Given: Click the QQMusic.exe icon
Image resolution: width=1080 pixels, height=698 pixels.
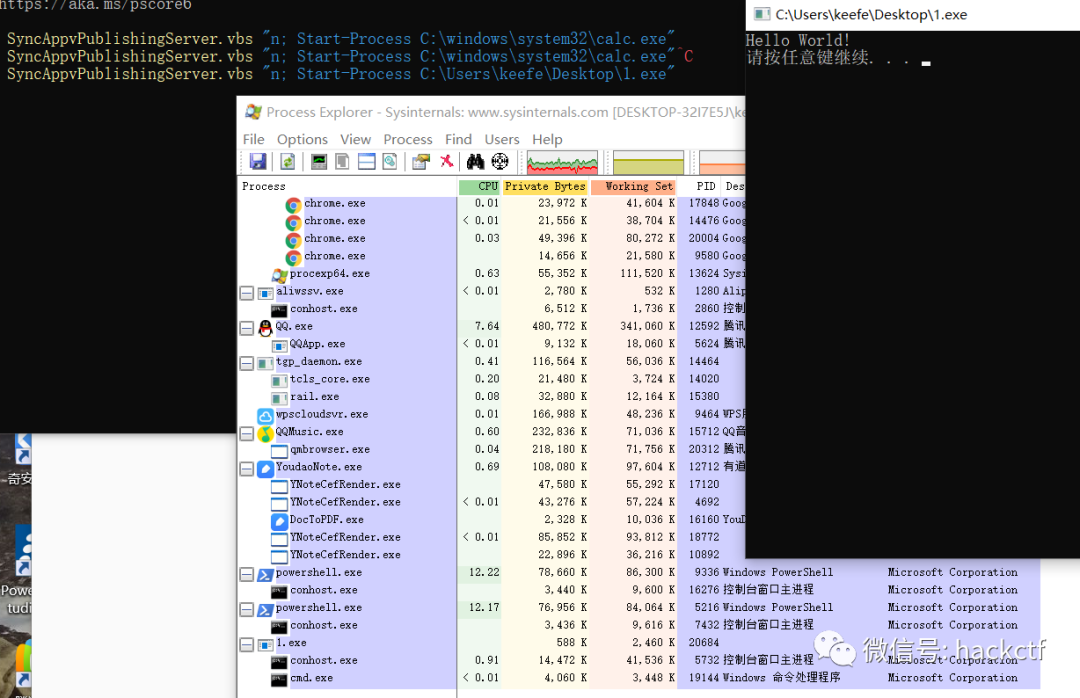Looking at the screenshot, I should [x=265, y=433].
